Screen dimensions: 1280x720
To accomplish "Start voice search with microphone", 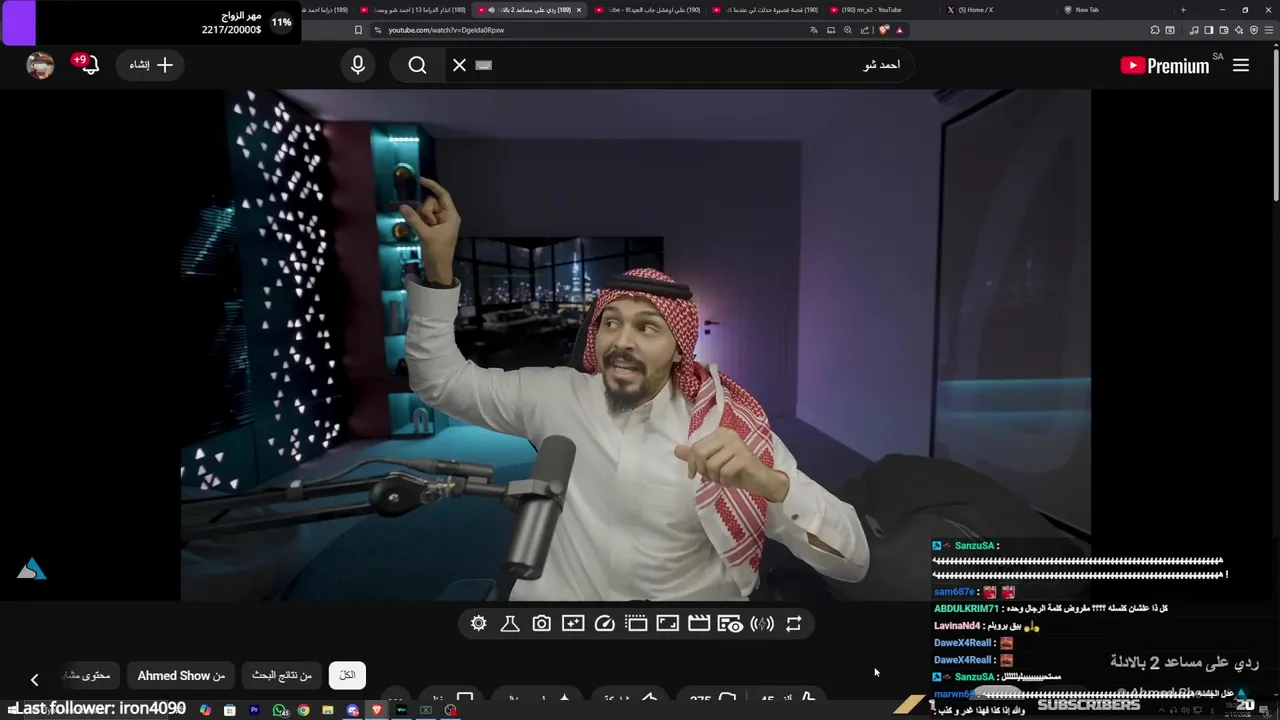I will [358, 65].
